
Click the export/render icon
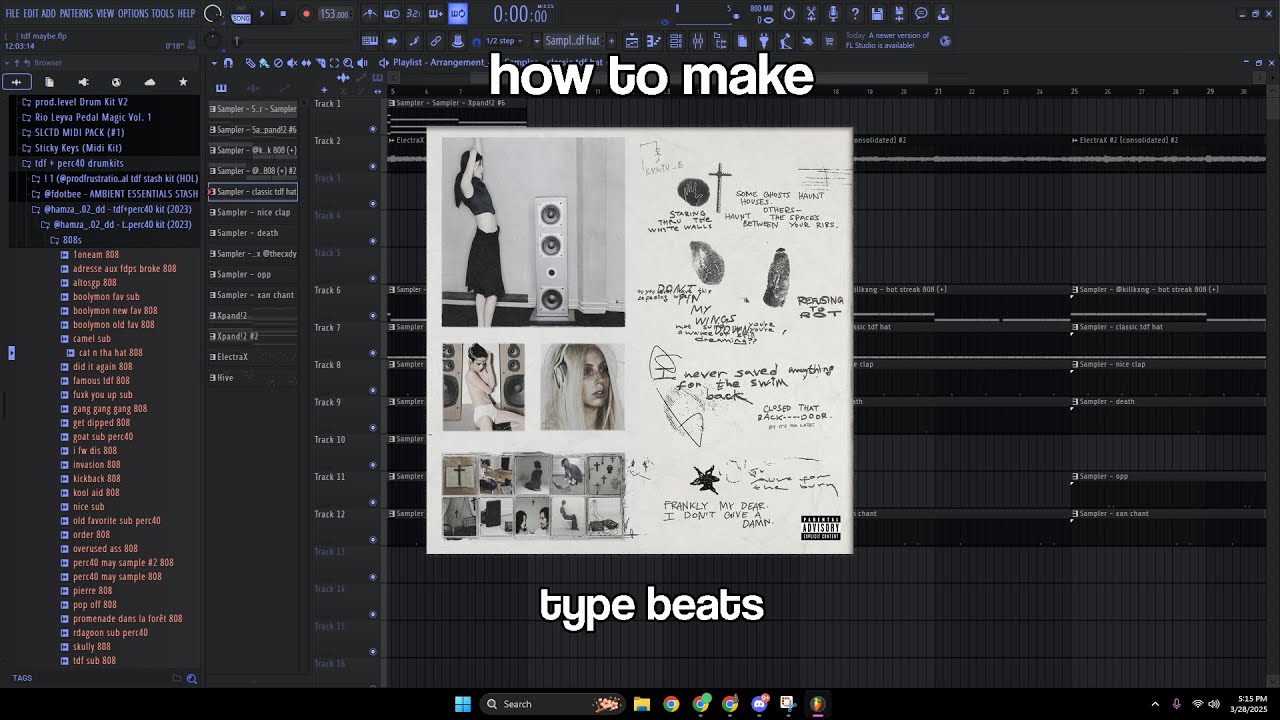[x=899, y=14]
